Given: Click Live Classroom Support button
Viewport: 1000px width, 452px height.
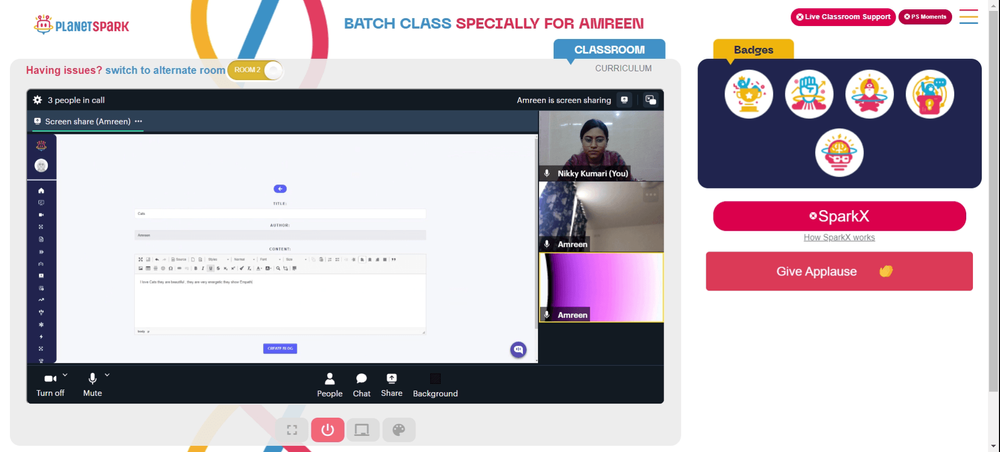Looking at the screenshot, I should pyautogui.click(x=843, y=17).
